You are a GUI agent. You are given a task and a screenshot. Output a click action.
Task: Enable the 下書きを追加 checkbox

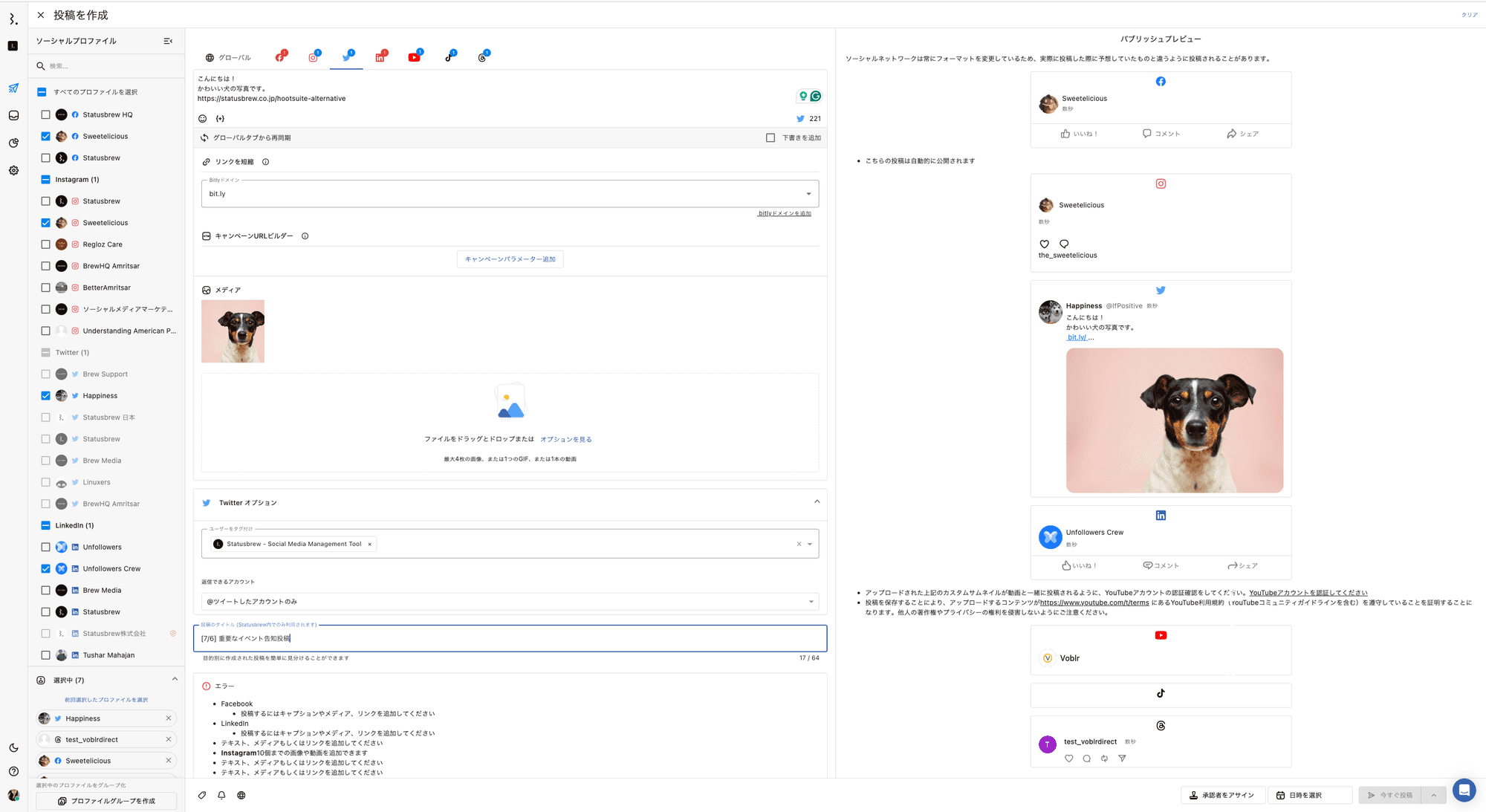pos(770,138)
